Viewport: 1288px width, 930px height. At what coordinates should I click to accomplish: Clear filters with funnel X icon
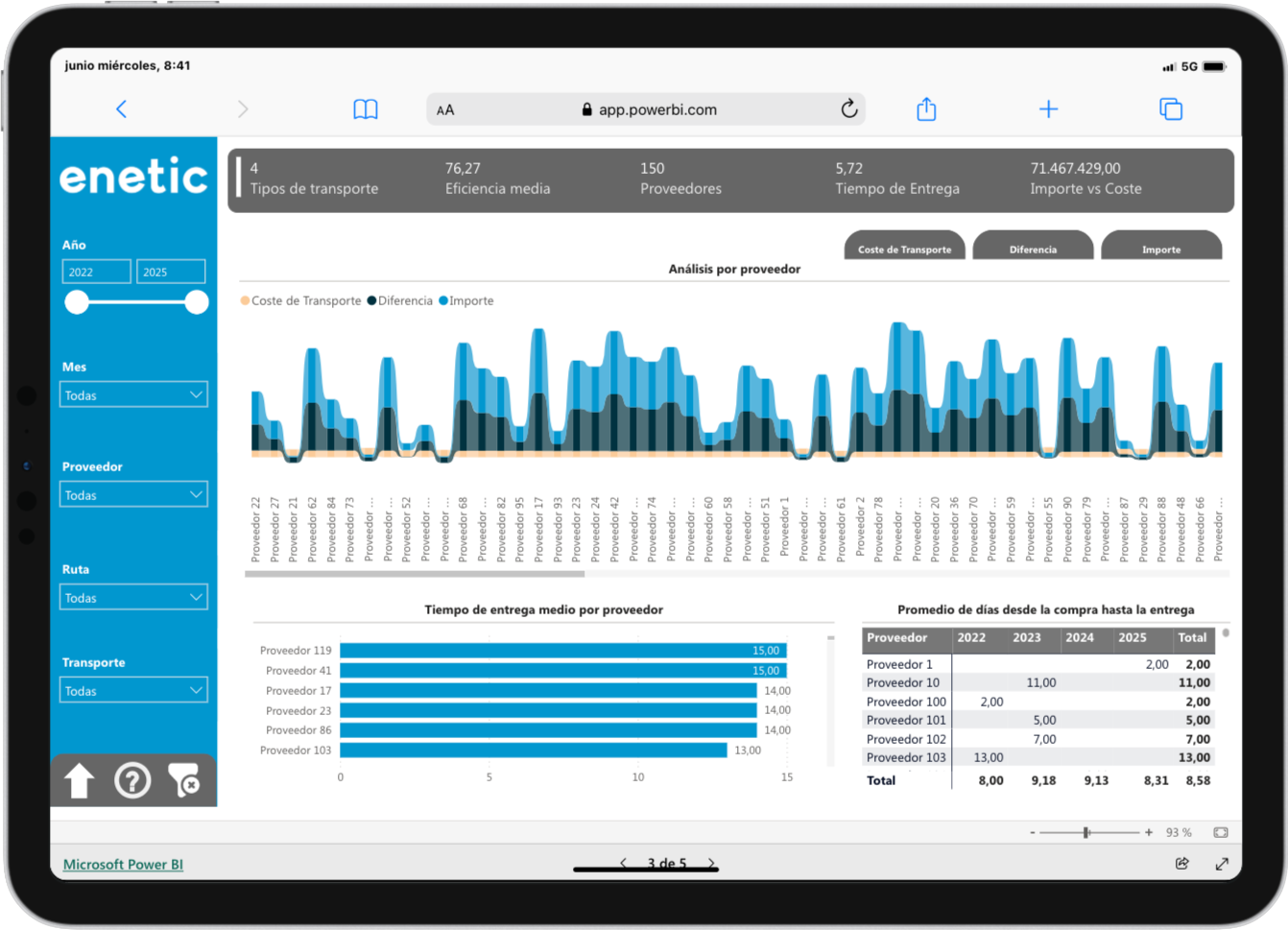183,780
